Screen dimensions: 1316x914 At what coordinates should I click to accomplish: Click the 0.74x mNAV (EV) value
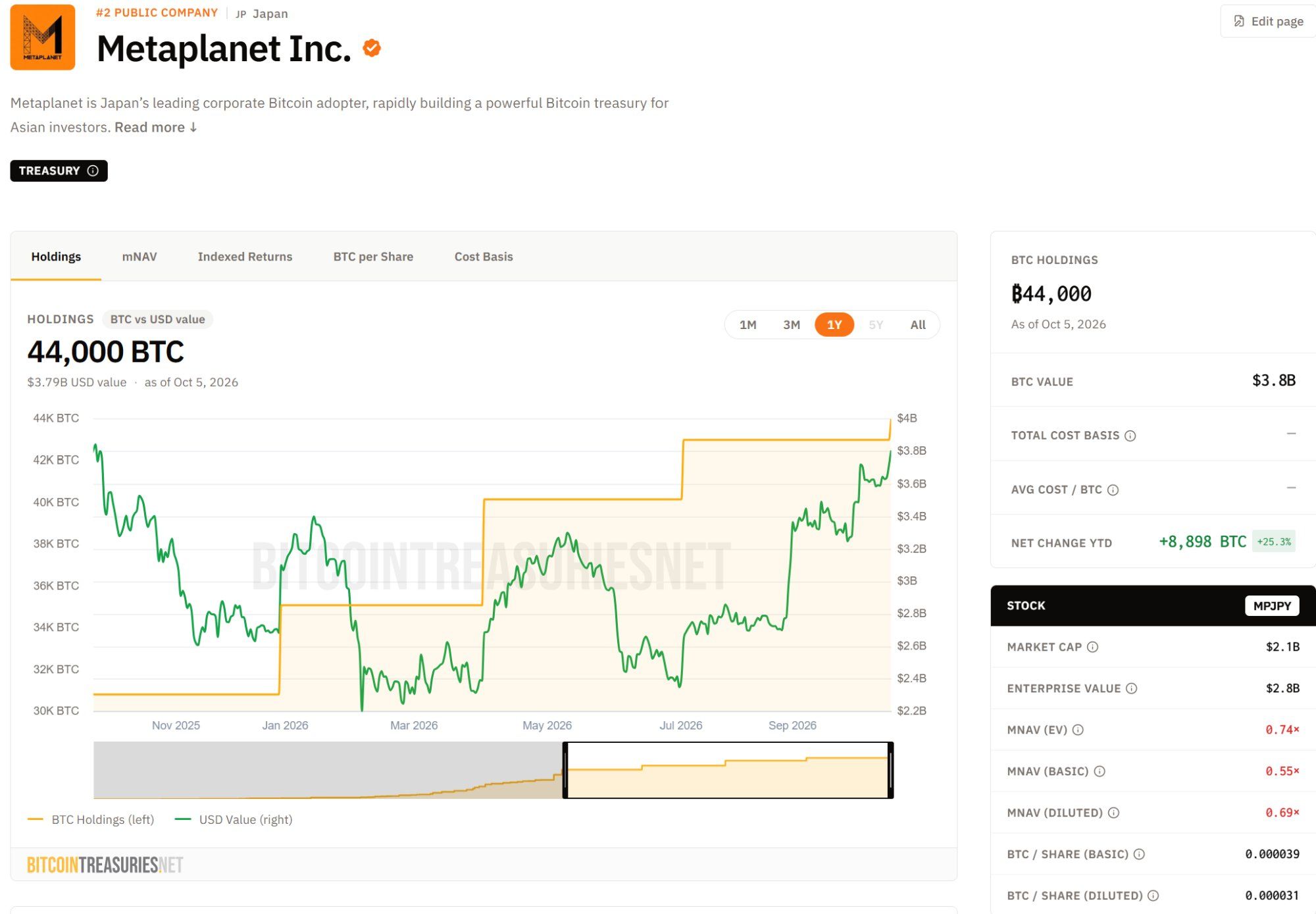(1282, 730)
